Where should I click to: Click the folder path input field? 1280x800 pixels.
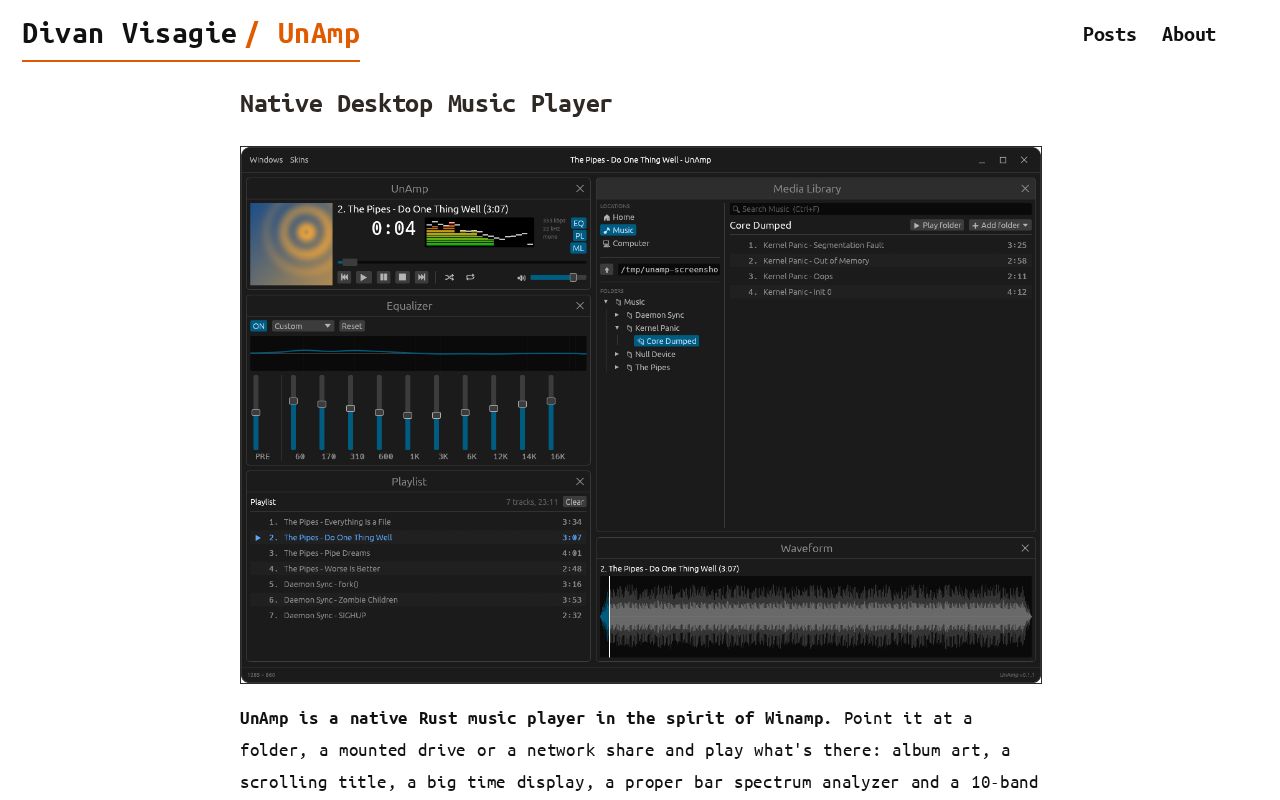[668, 269]
